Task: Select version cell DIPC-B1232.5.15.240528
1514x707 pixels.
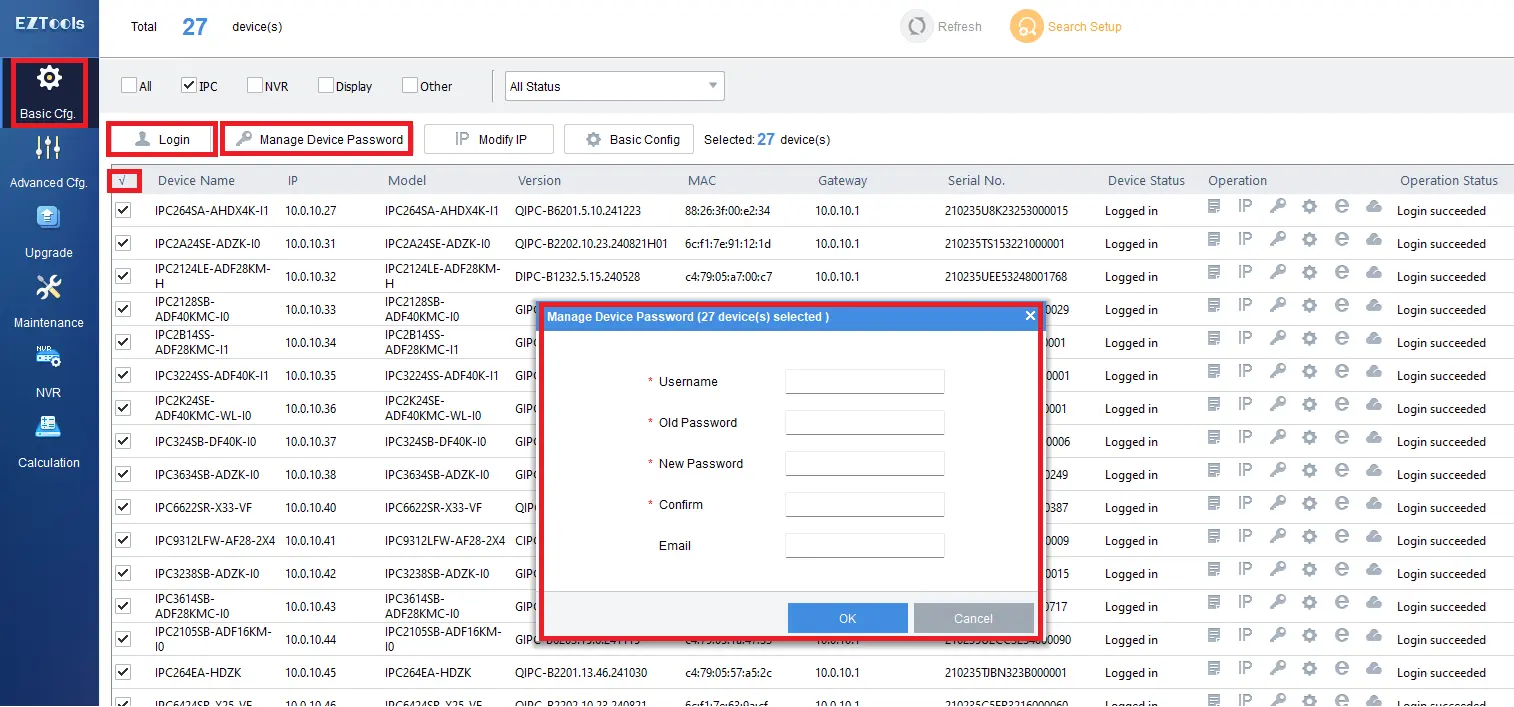Action: (x=578, y=277)
